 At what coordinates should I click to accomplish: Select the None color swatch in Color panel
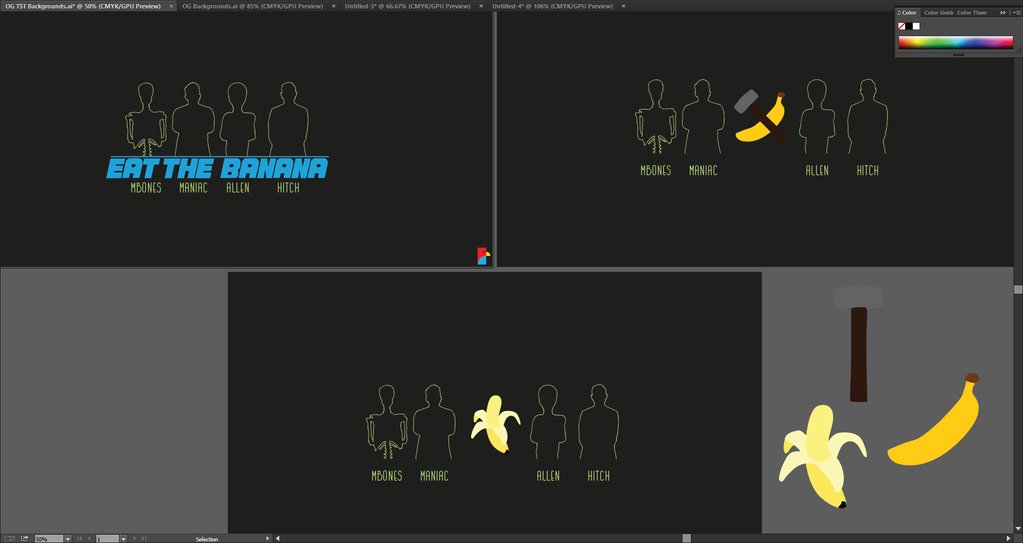(x=903, y=26)
